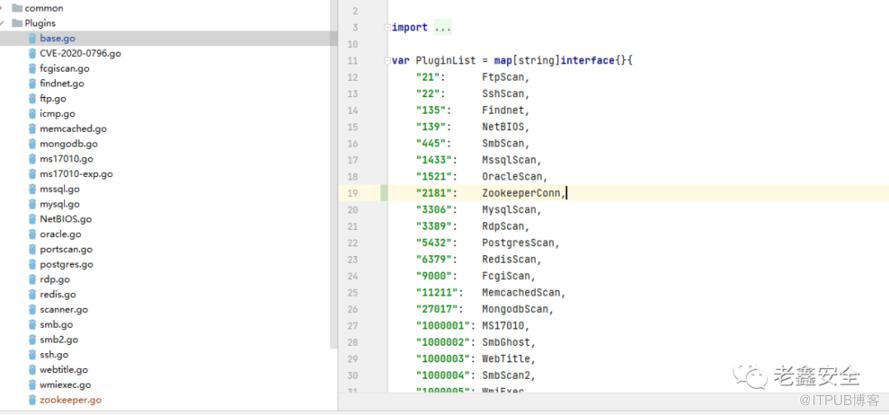Collapse the Plugins folder tree arrow
The width and height of the screenshot is (889, 415).
coord(5,22)
